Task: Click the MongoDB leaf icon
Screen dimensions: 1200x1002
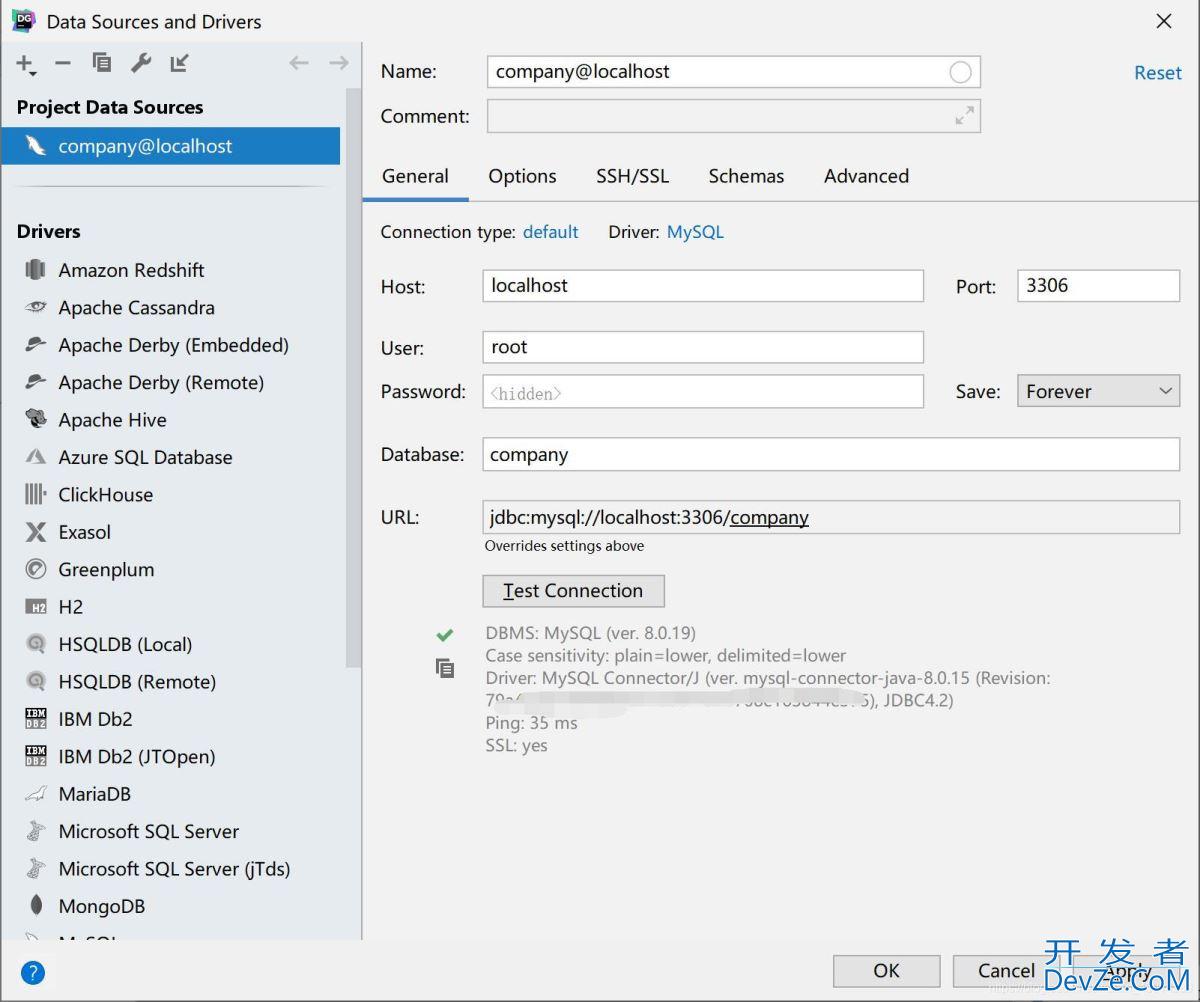Action: click(36, 906)
